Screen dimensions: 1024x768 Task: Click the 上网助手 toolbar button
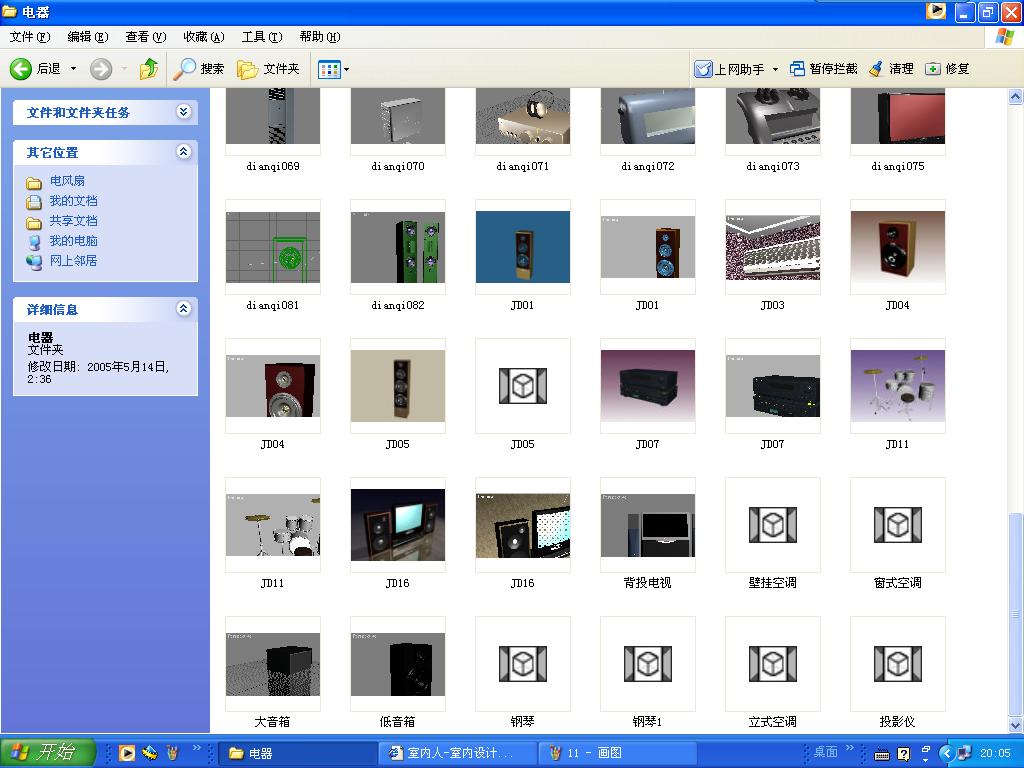pos(729,69)
